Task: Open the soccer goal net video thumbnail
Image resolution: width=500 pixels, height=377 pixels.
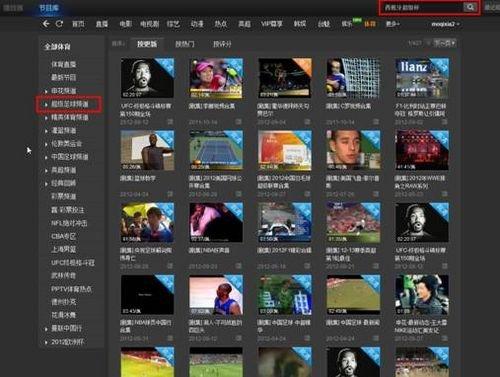Action: [353, 78]
